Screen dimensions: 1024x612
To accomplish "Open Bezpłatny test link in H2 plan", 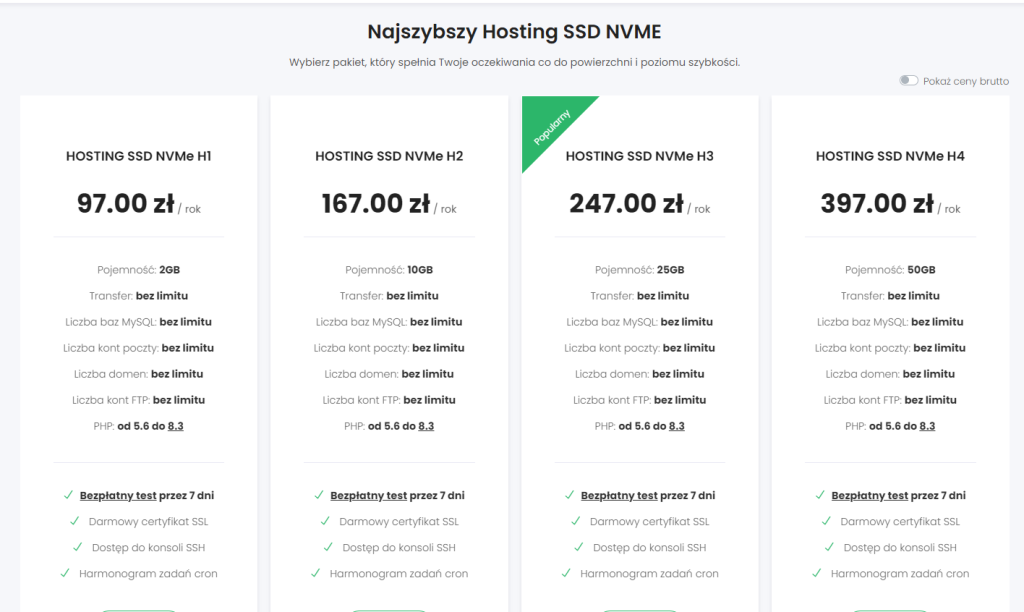I will point(368,495).
